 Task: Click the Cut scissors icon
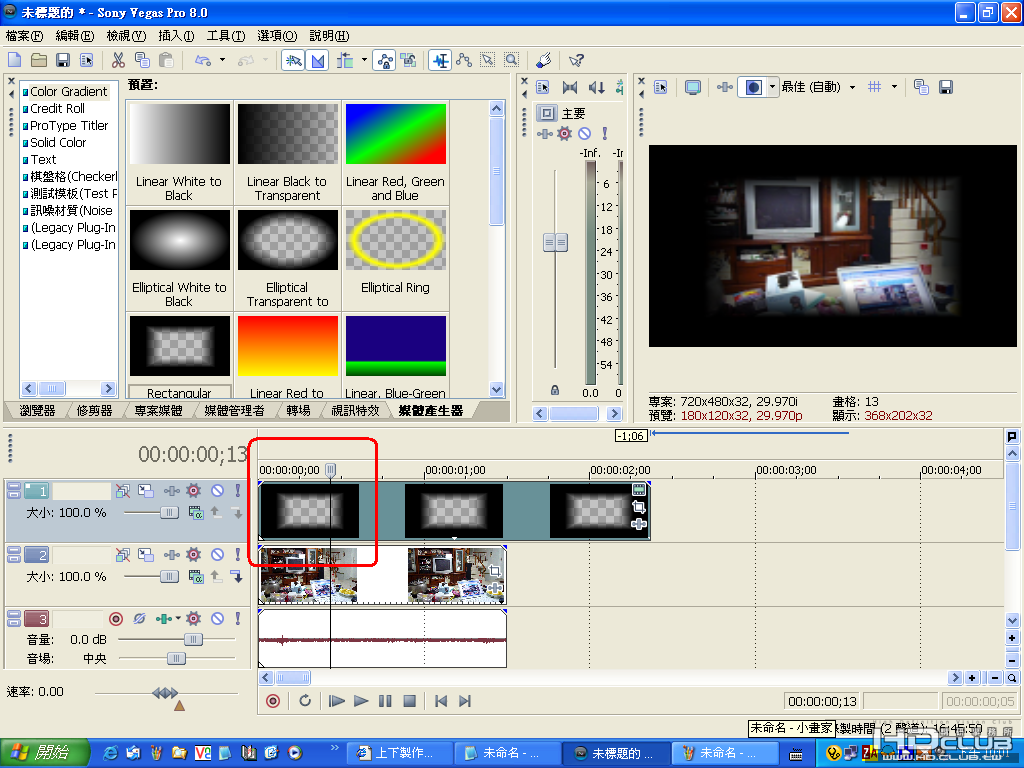pyautogui.click(x=118, y=60)
